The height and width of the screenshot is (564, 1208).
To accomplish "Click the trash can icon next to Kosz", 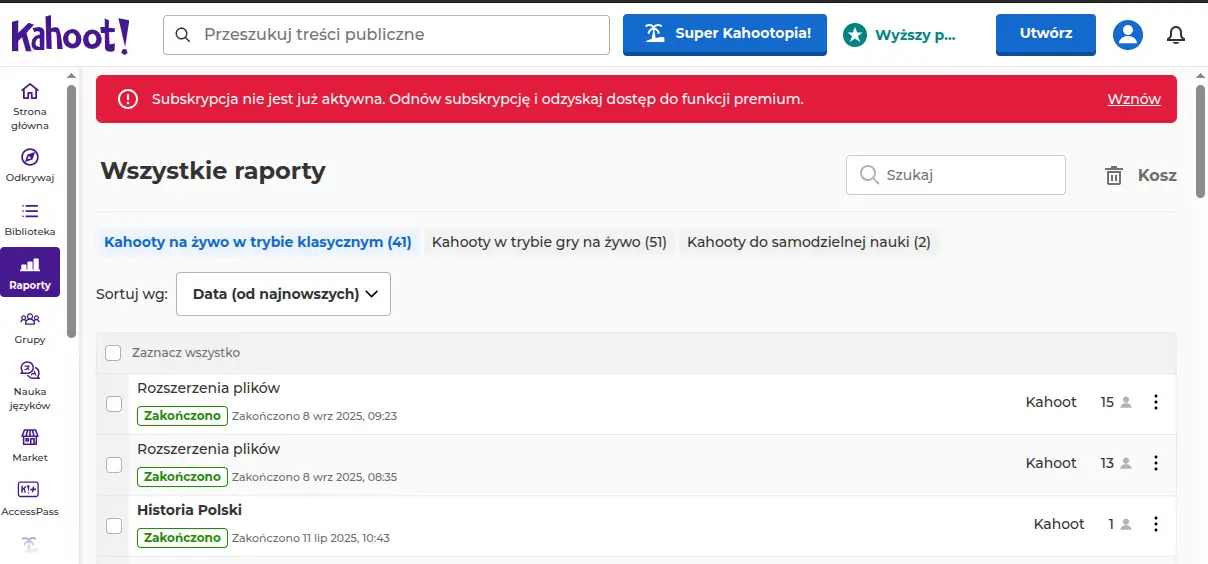I will coord(1114,176).
